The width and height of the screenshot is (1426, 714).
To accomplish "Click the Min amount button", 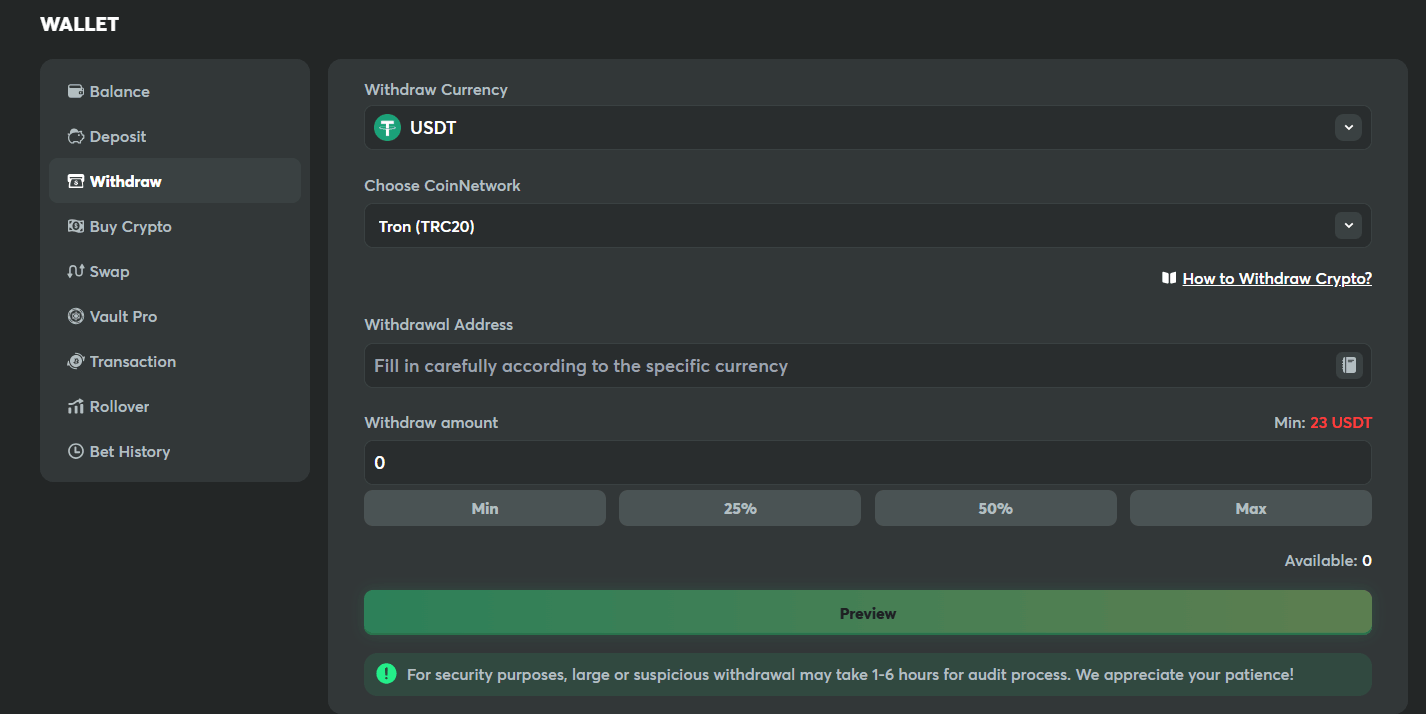I will 485,508.
